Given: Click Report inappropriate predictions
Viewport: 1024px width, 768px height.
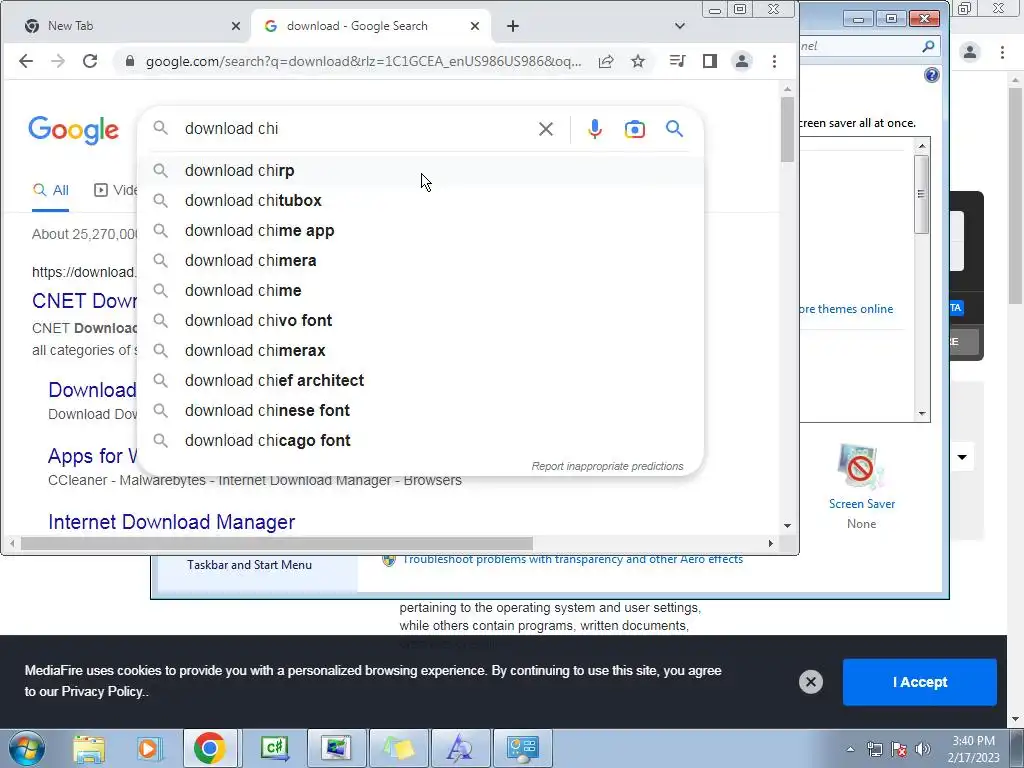Looking at the screenshot, I should tap(607, 466).
